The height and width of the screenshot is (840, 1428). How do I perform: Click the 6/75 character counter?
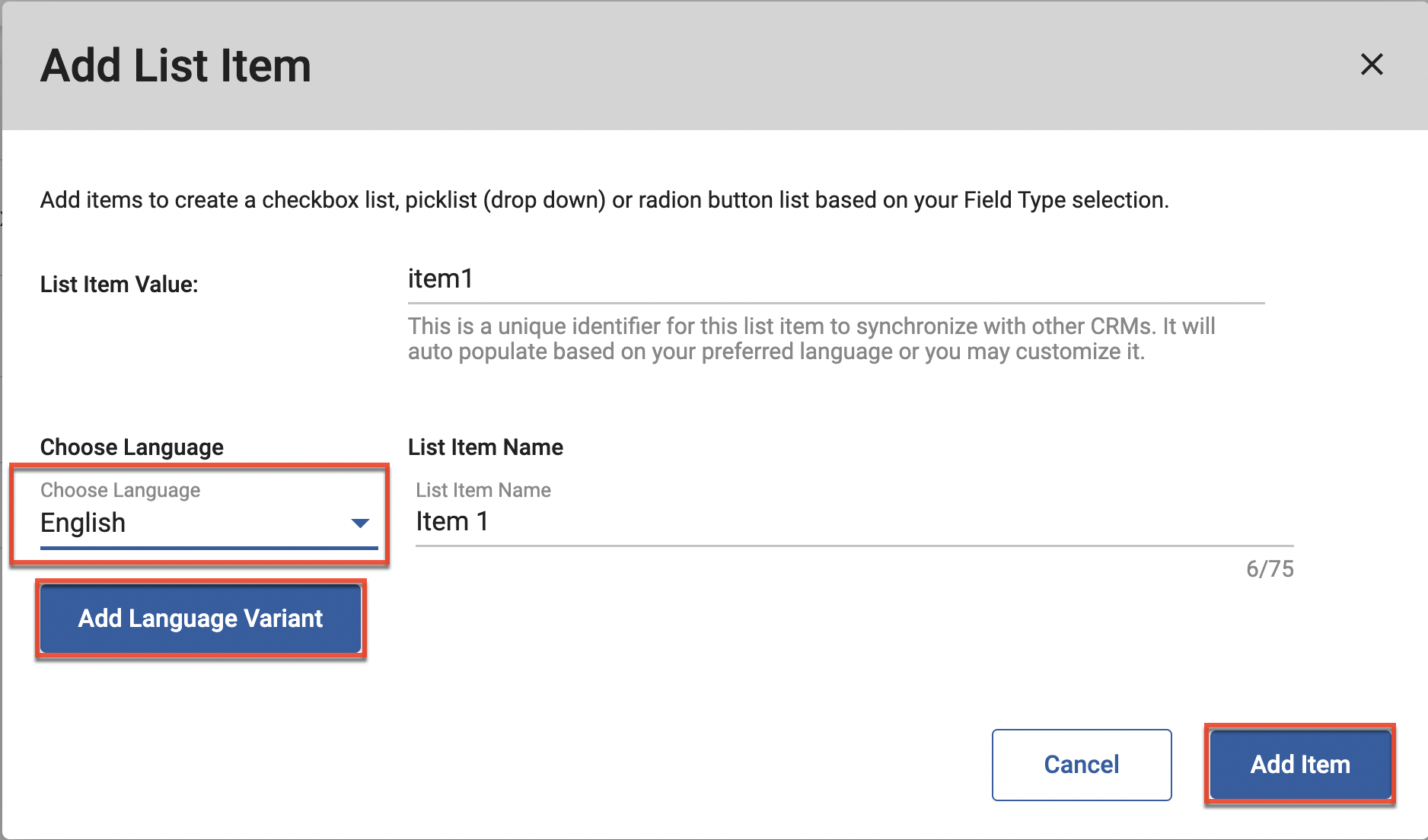[x=1269, y=569]
